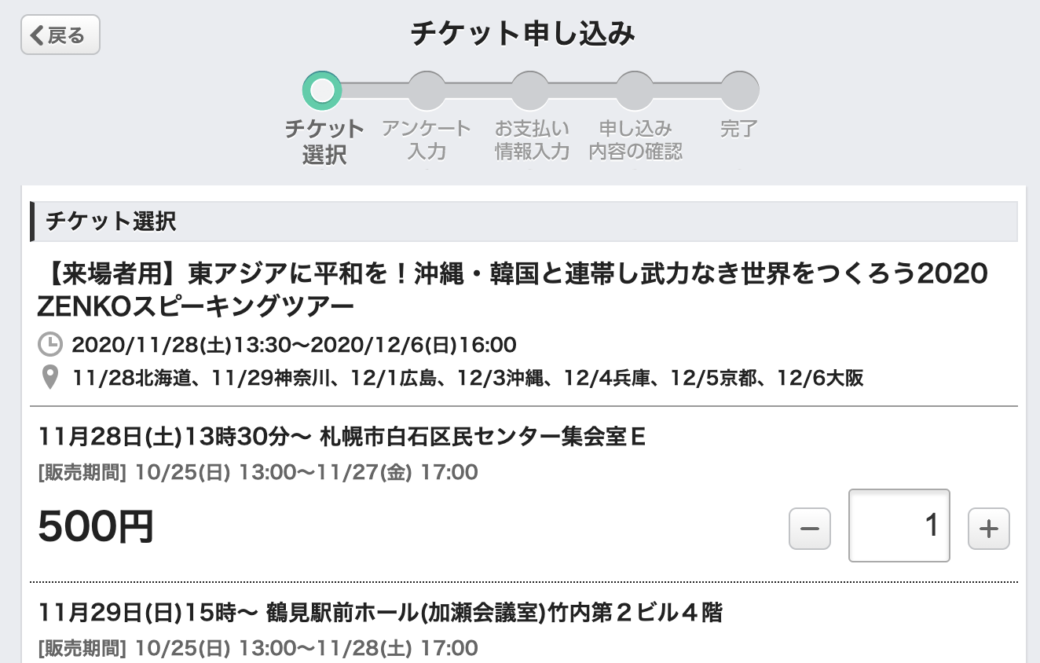The height and width of the screenshot is (663, 1040).
Task: Click the 完了 step label
Action: click(739, 129)
